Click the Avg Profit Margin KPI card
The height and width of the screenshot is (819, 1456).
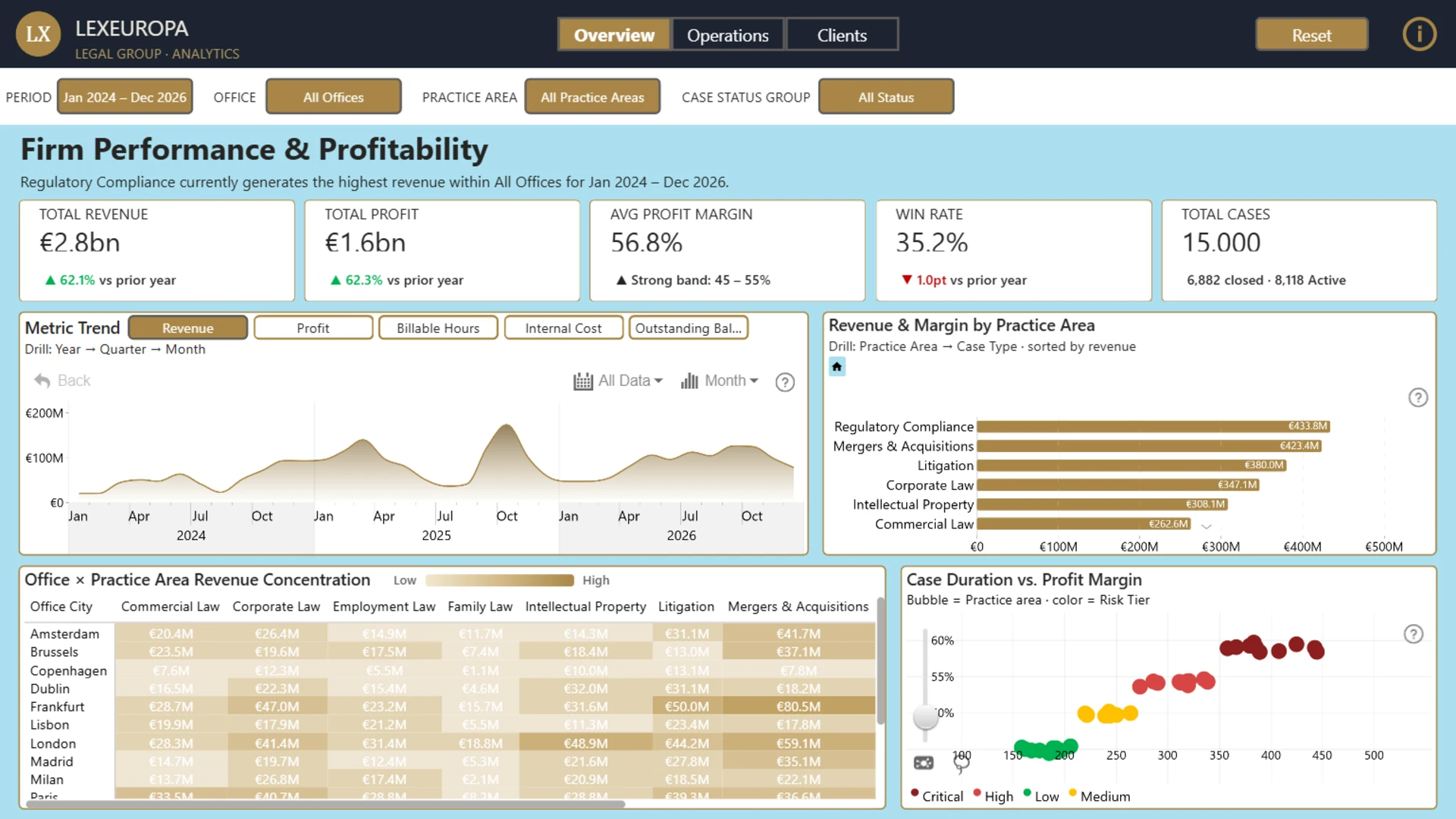click(727, 250)
